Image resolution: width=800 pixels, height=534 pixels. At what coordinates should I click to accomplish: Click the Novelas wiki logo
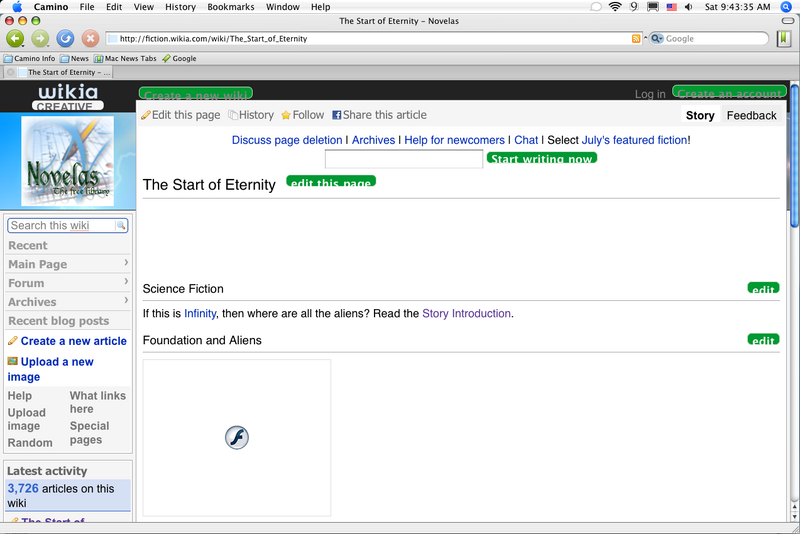(x=67, y=161)
